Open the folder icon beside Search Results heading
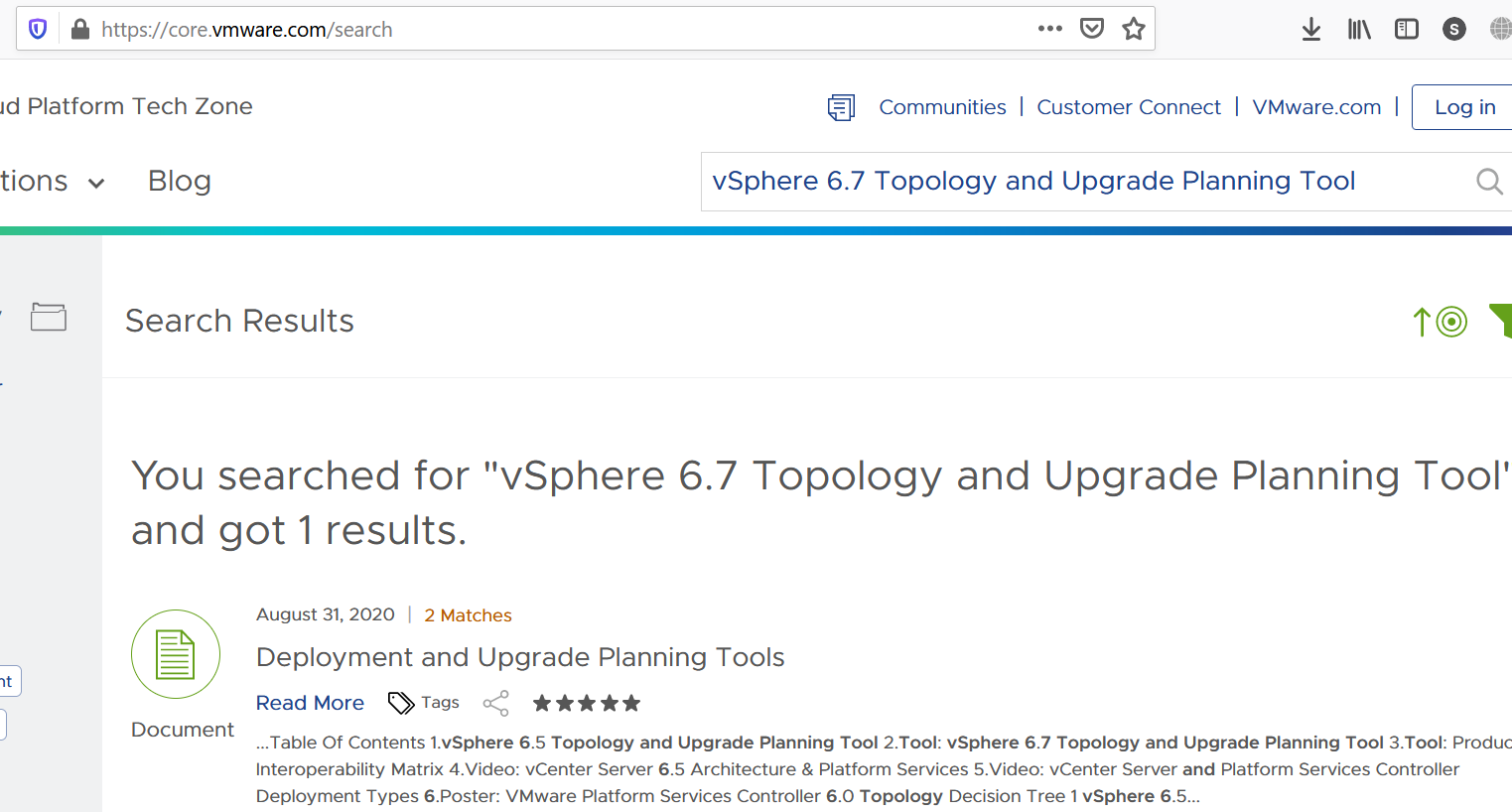Screen dimensions: 1512x812 pyautogui.click(x=49, y=316)
